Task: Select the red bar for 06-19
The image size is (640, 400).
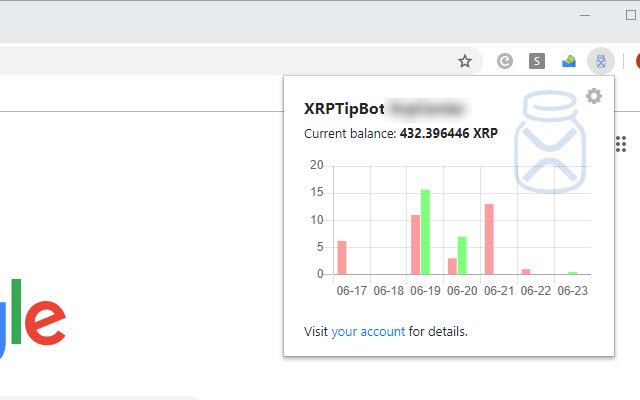Action: (x=416, y=244)
